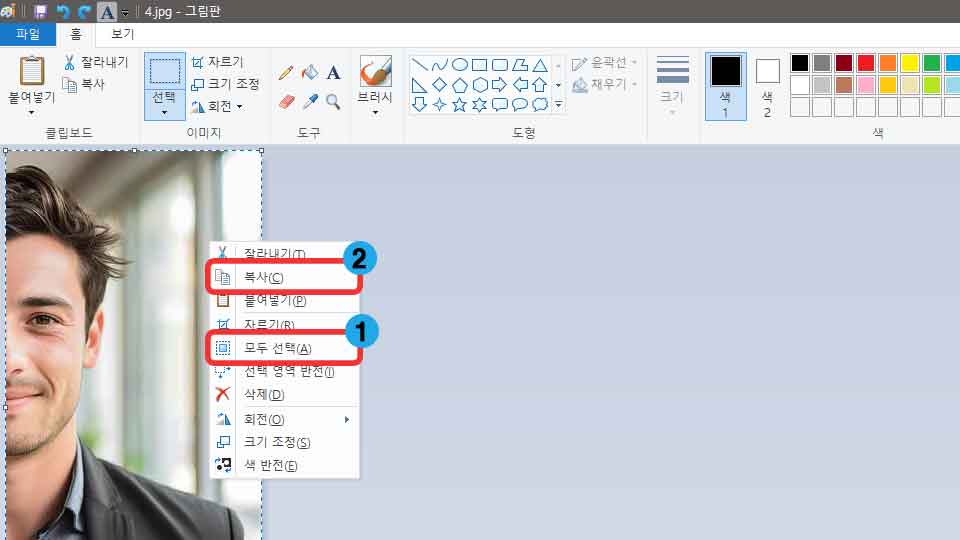Open the 파일 tab
The image size is (960, 540).
point(28,34)
